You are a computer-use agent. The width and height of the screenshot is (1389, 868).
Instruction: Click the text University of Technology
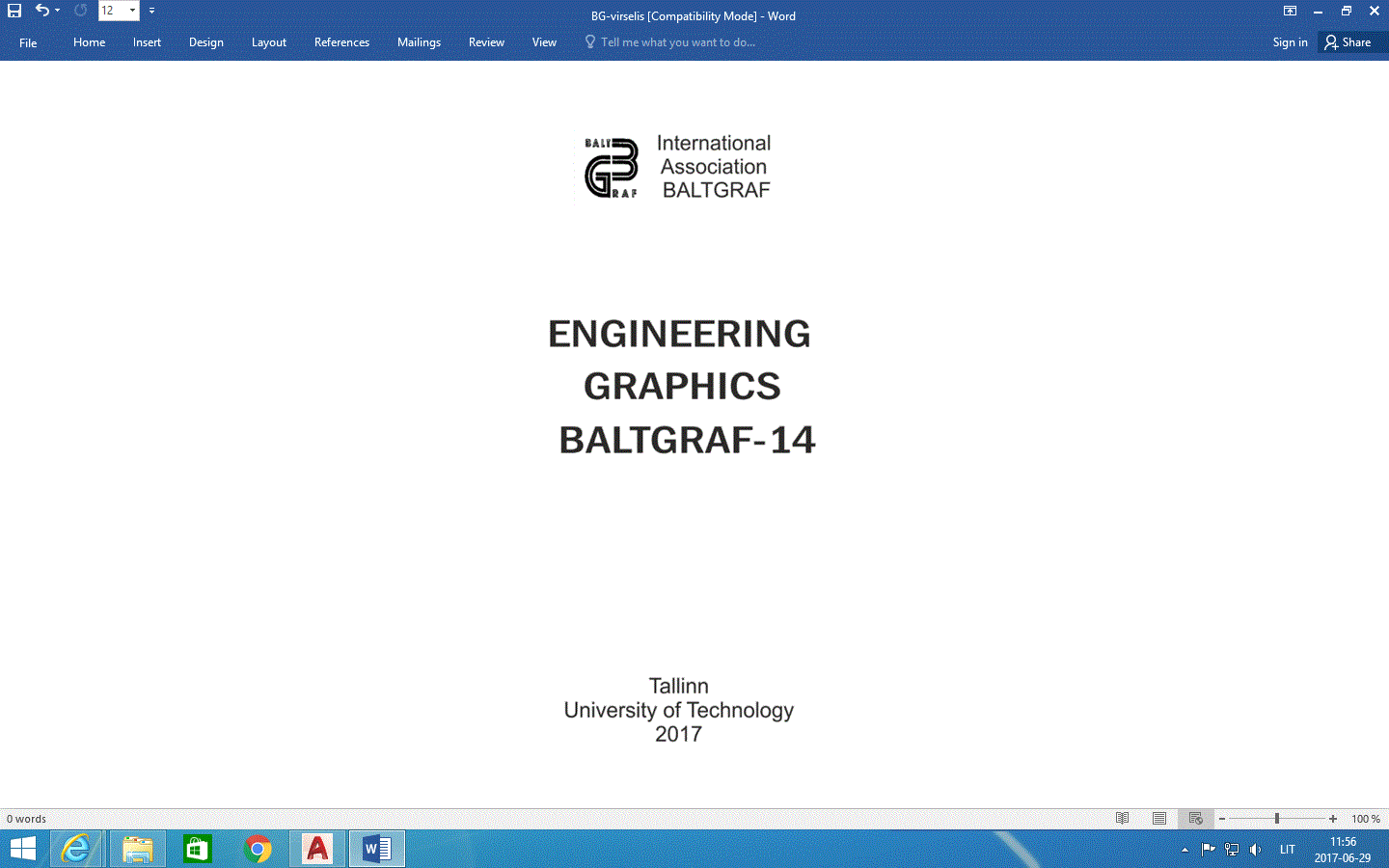(679, 711)
